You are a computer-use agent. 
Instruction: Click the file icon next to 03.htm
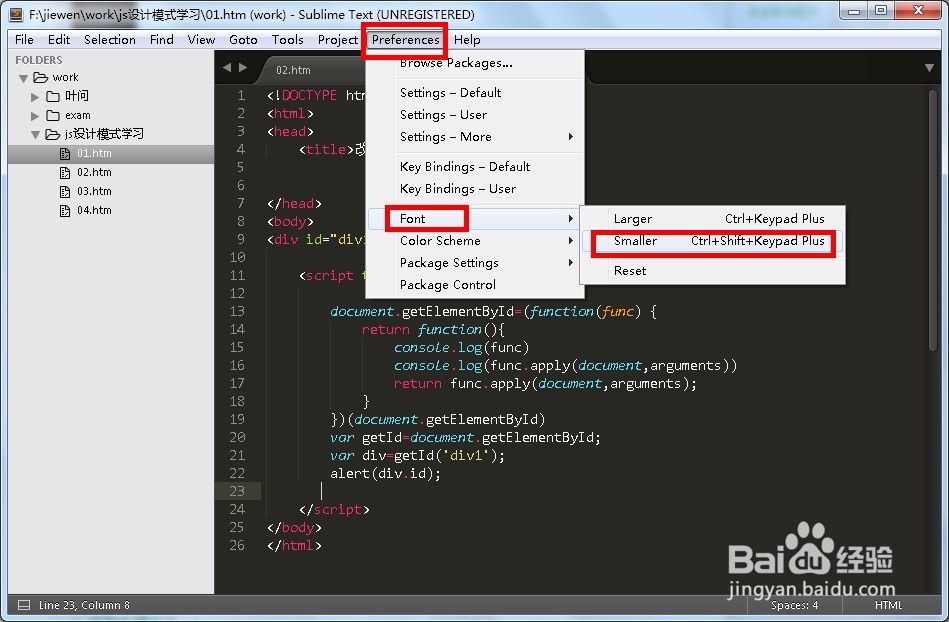[63, 191]
